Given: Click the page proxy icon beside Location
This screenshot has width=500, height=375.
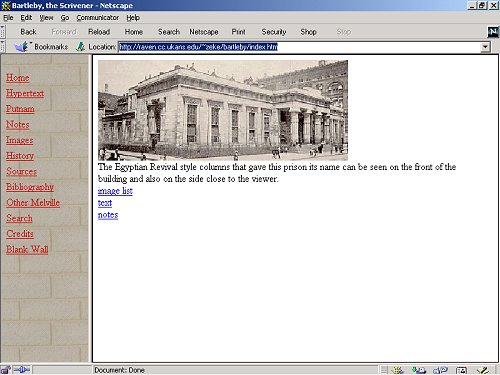Looking at the screenshot, I should (80, 47).
